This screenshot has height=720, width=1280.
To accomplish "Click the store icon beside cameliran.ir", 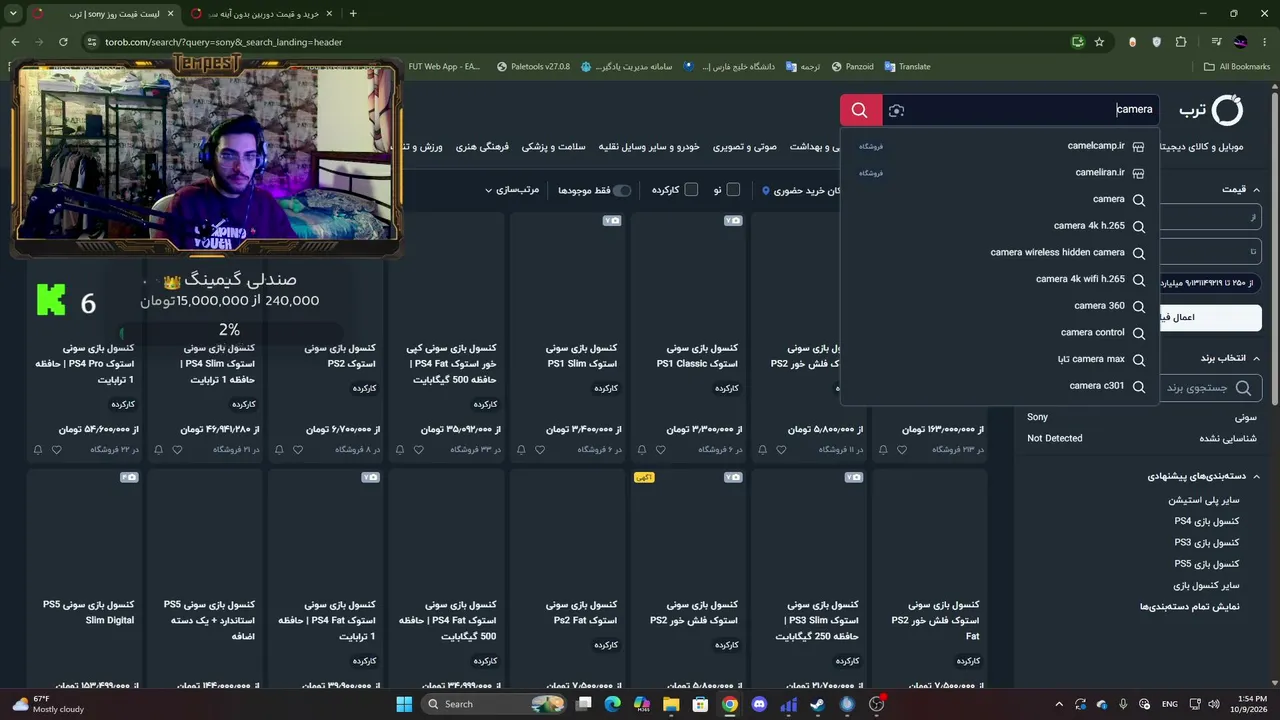I will pos(1138,173).
